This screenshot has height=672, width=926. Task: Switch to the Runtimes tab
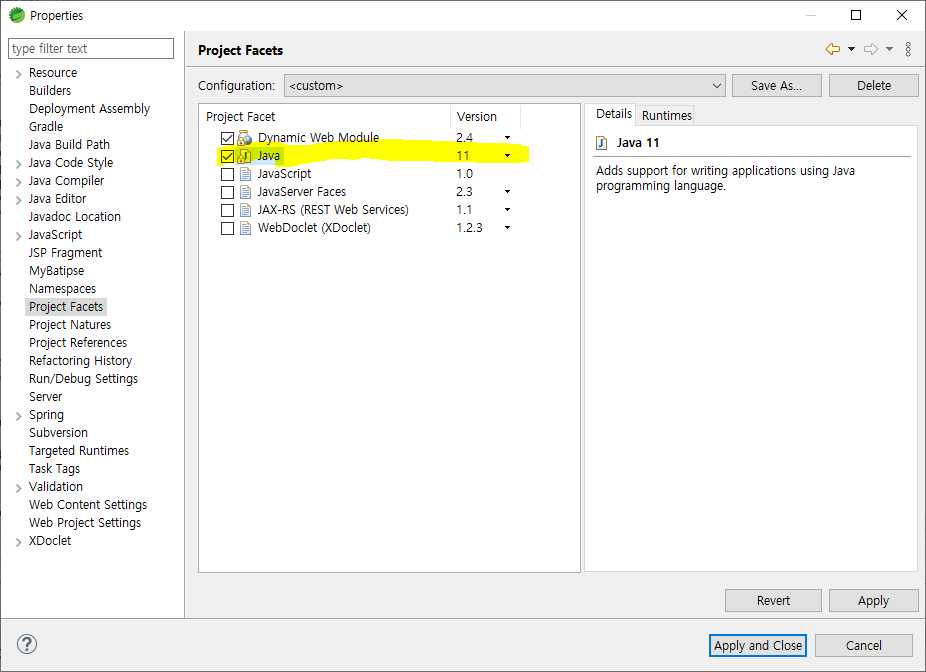click(x=666, y=115)
